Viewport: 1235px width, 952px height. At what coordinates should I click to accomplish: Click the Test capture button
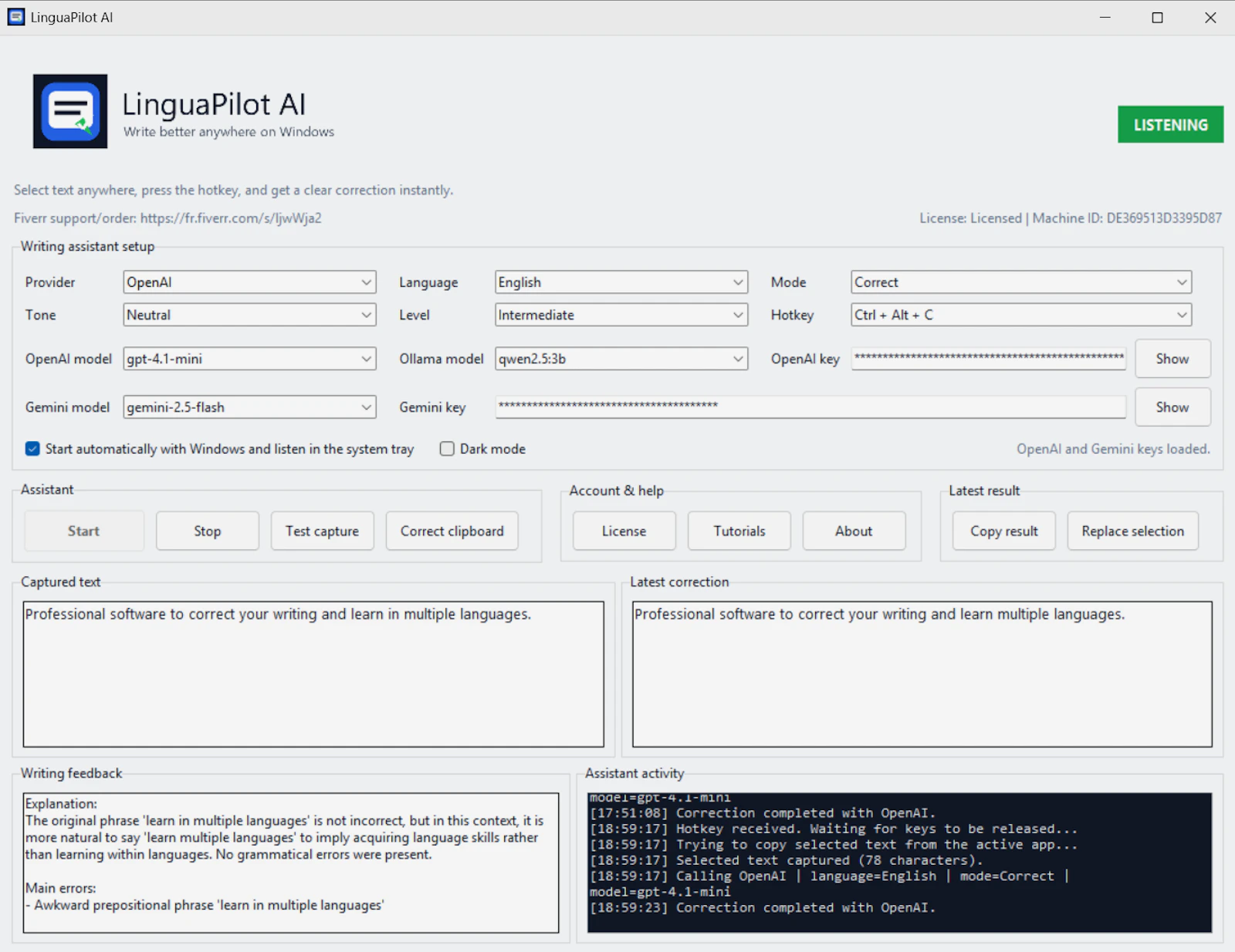(x=323, y=531)
